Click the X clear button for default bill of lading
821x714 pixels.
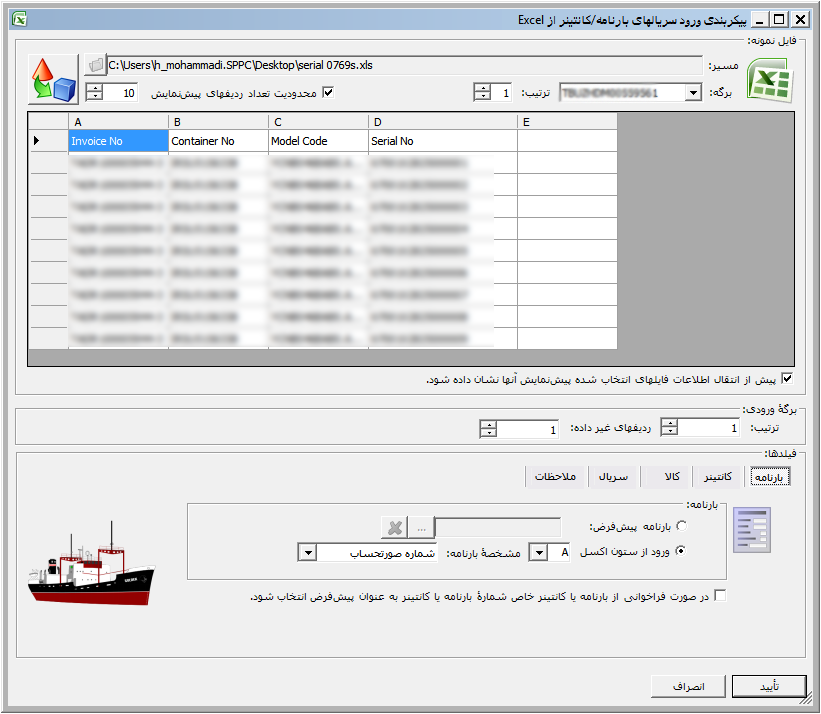pyautogui.click(x=395, y=527)
